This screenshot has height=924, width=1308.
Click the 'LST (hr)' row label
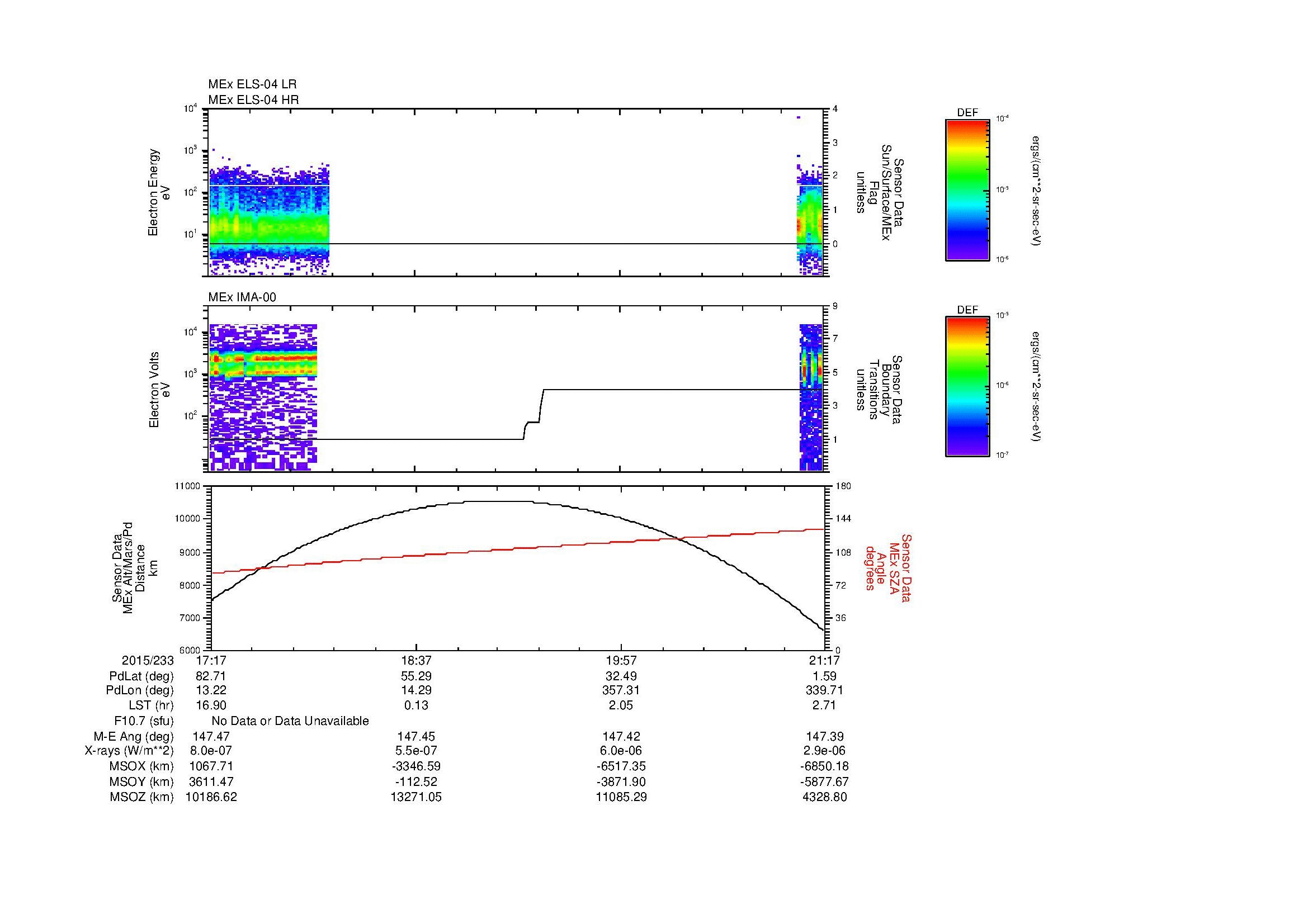click(151, 706)
